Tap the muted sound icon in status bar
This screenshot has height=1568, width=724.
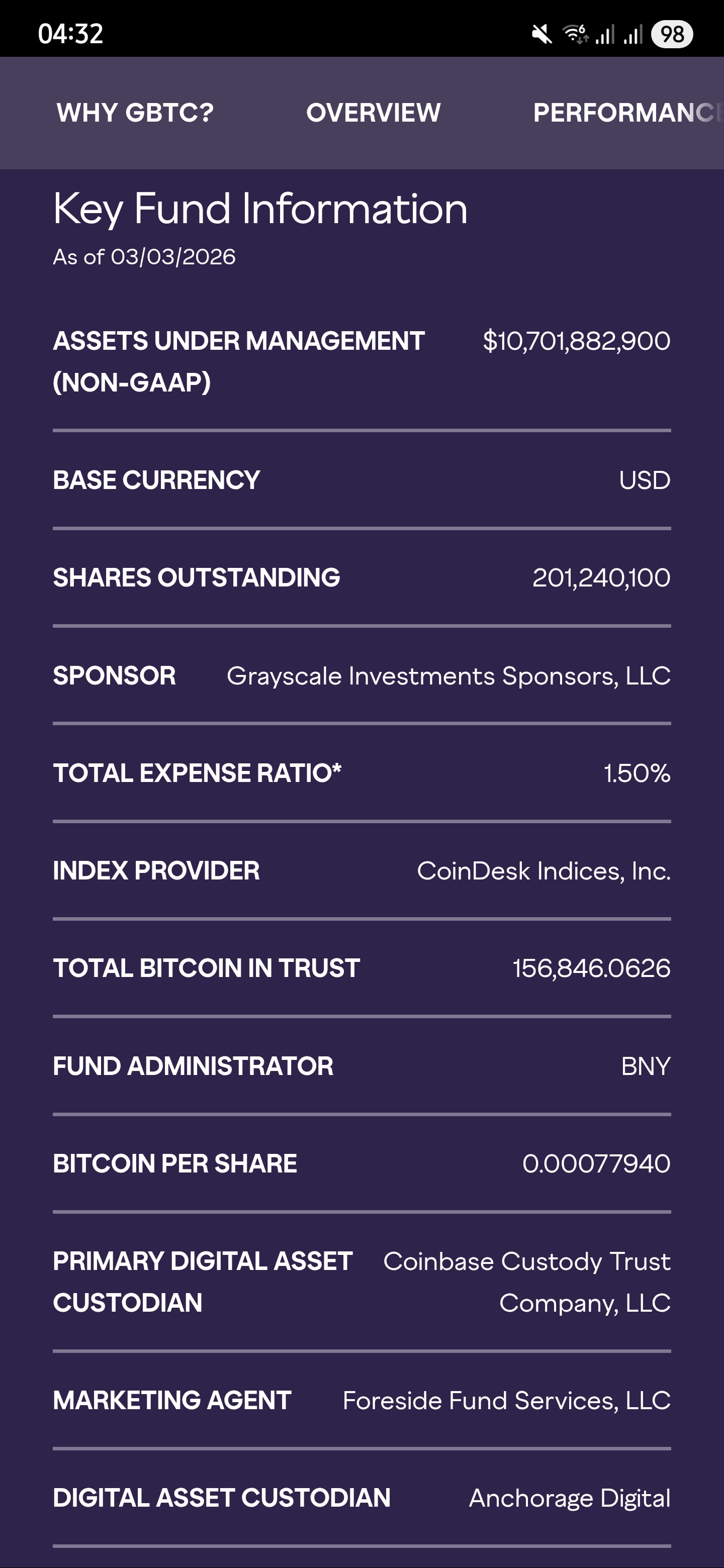[541, 34]
